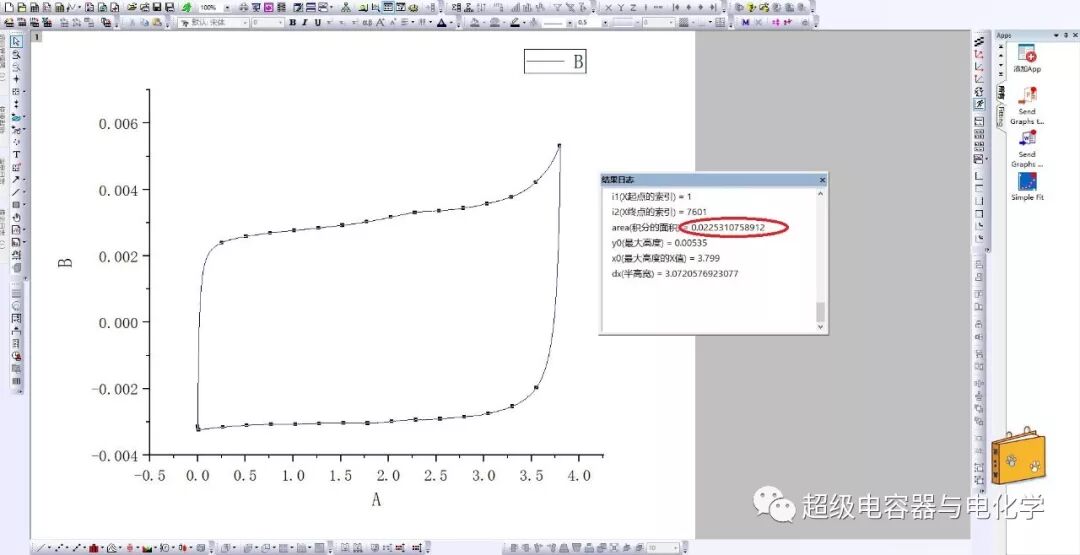Click the X column designation icon

coord(609,8)
